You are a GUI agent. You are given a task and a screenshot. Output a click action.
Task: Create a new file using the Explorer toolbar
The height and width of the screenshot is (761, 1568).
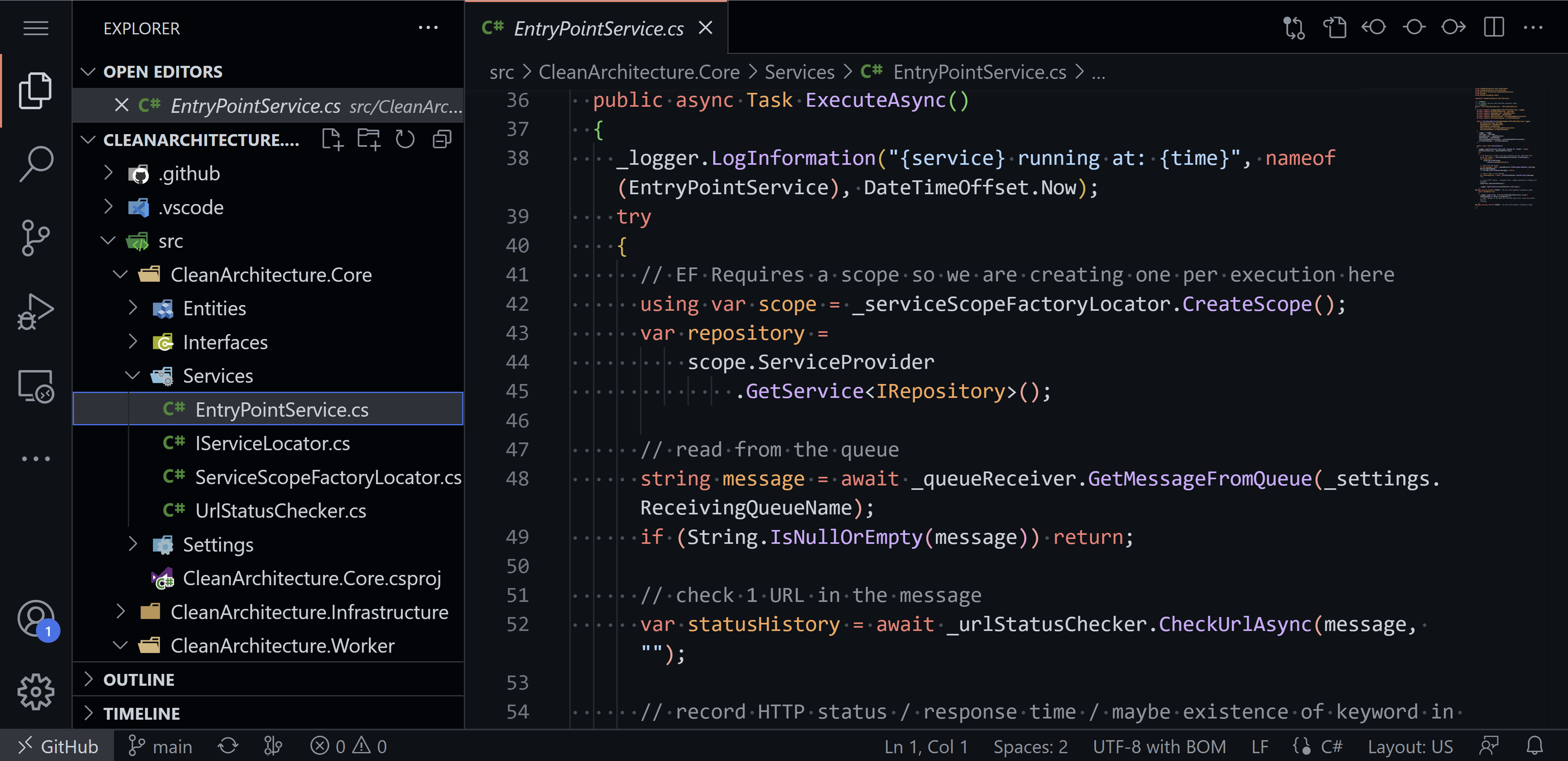coord(332,139)
